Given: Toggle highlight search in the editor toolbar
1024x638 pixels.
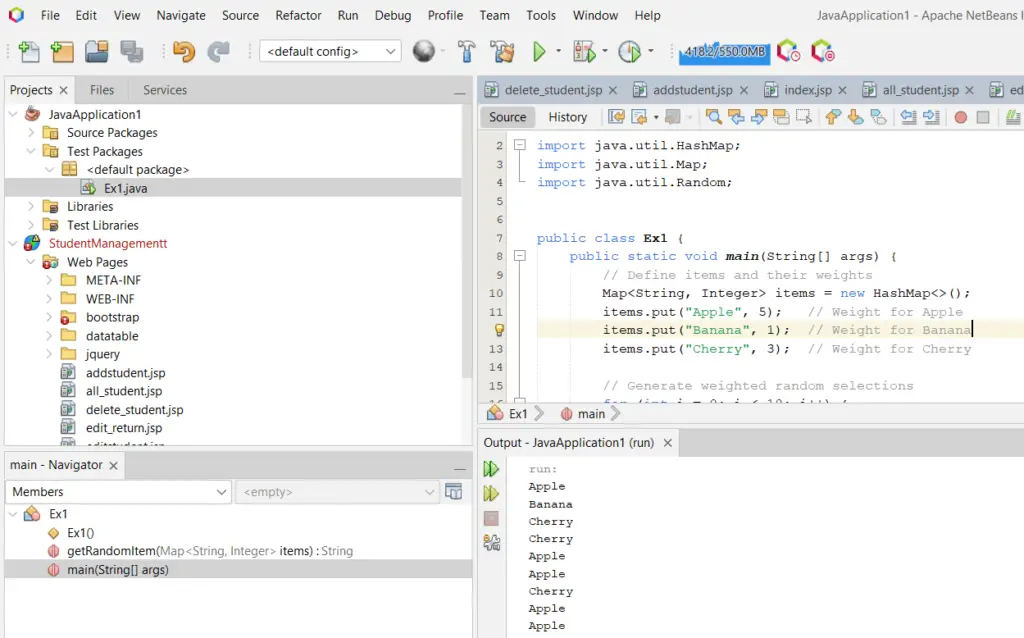Looking at the screenshot, I should [782, 116].
